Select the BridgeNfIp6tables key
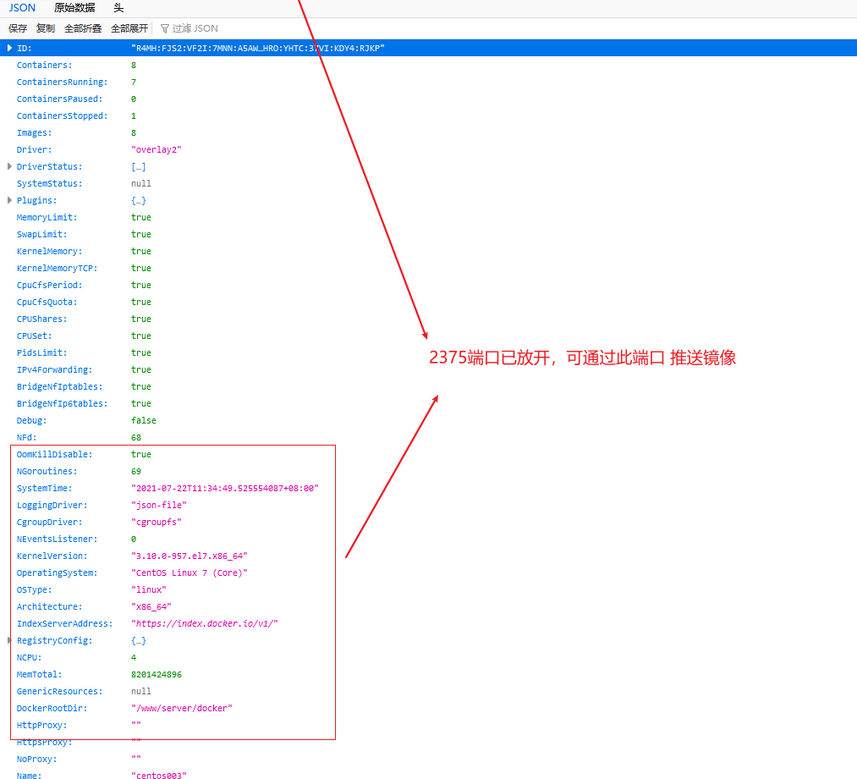Viewport: 857px width, 779px height. pos(62,404)
